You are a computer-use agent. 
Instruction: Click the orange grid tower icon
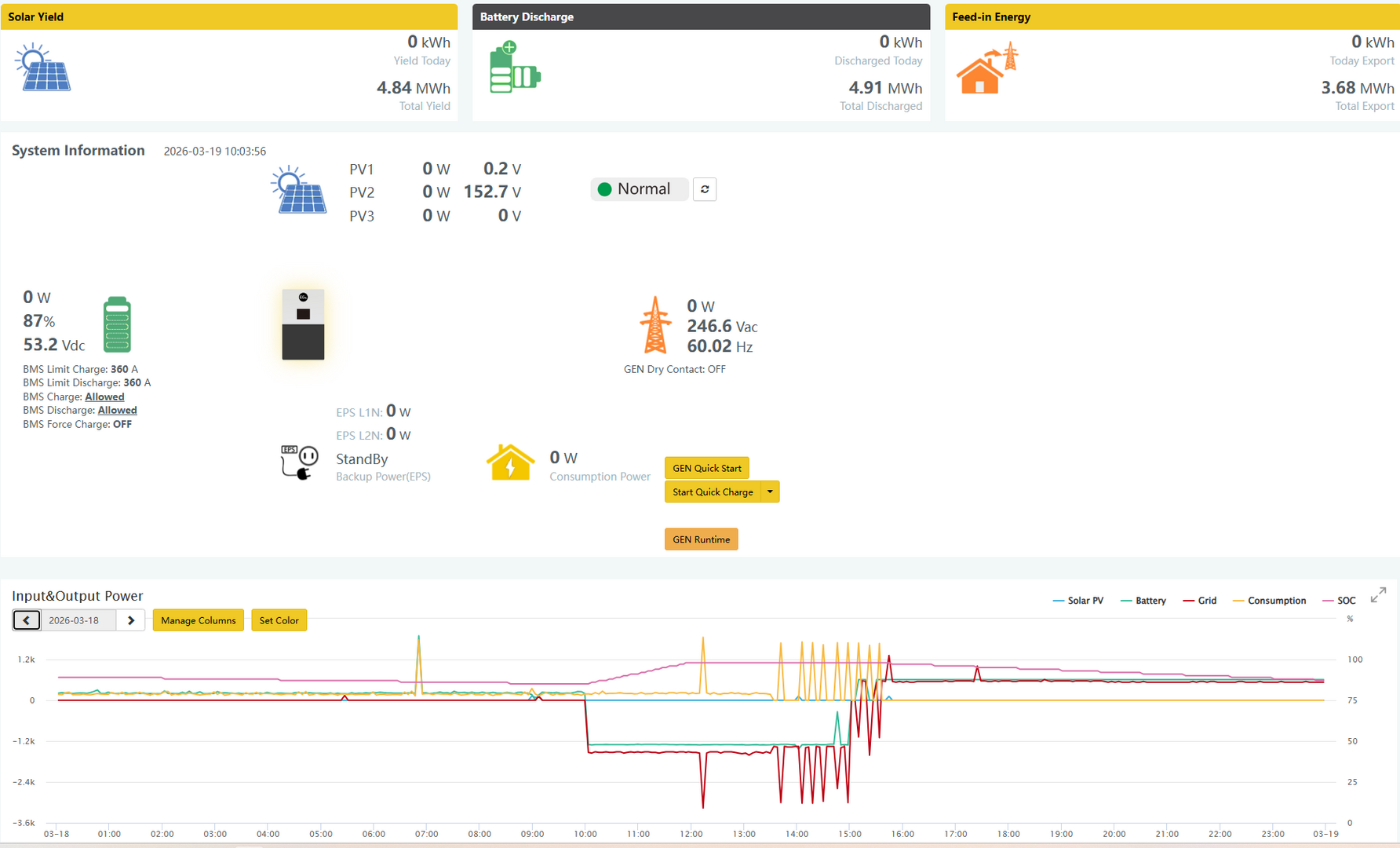(655, 325)
